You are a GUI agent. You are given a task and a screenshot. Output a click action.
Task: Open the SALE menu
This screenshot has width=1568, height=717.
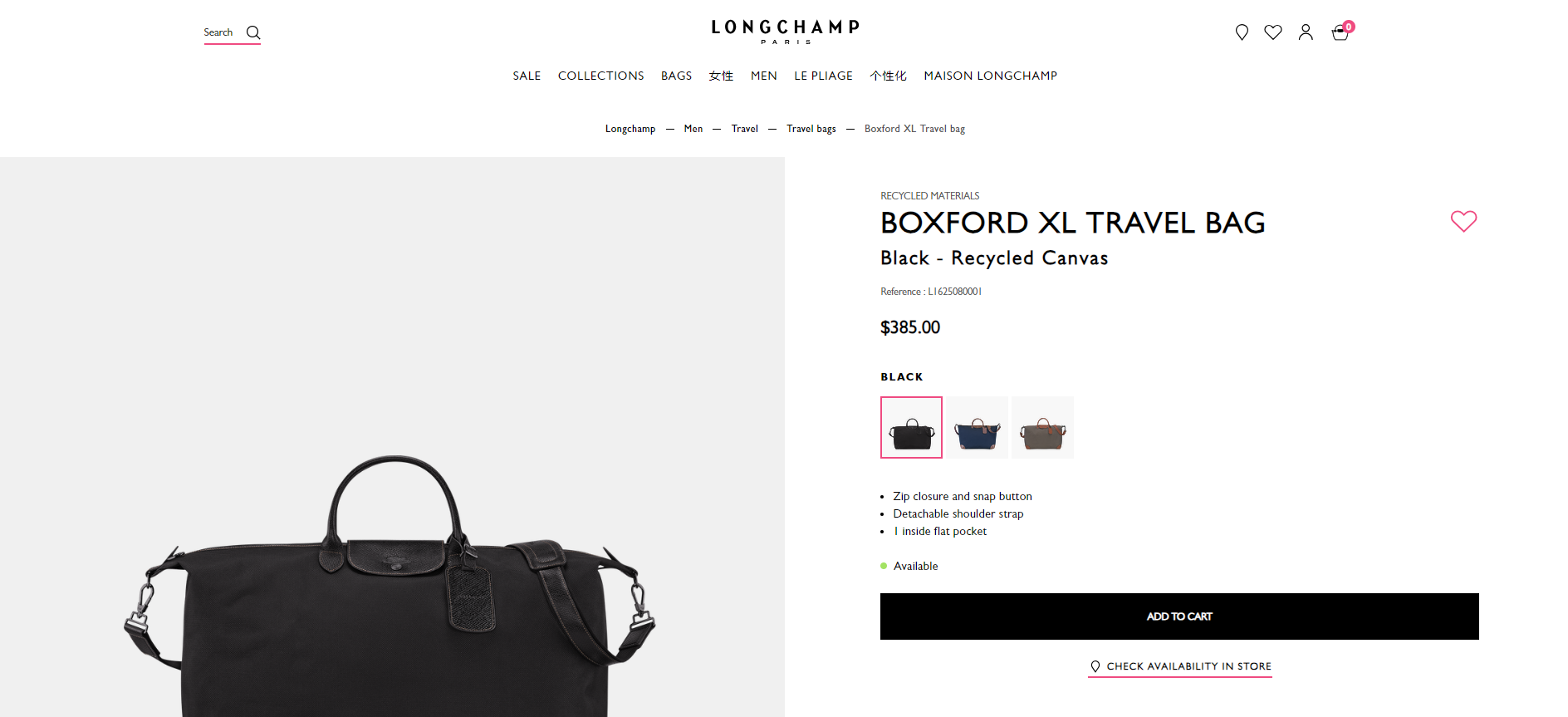[527, 76]
